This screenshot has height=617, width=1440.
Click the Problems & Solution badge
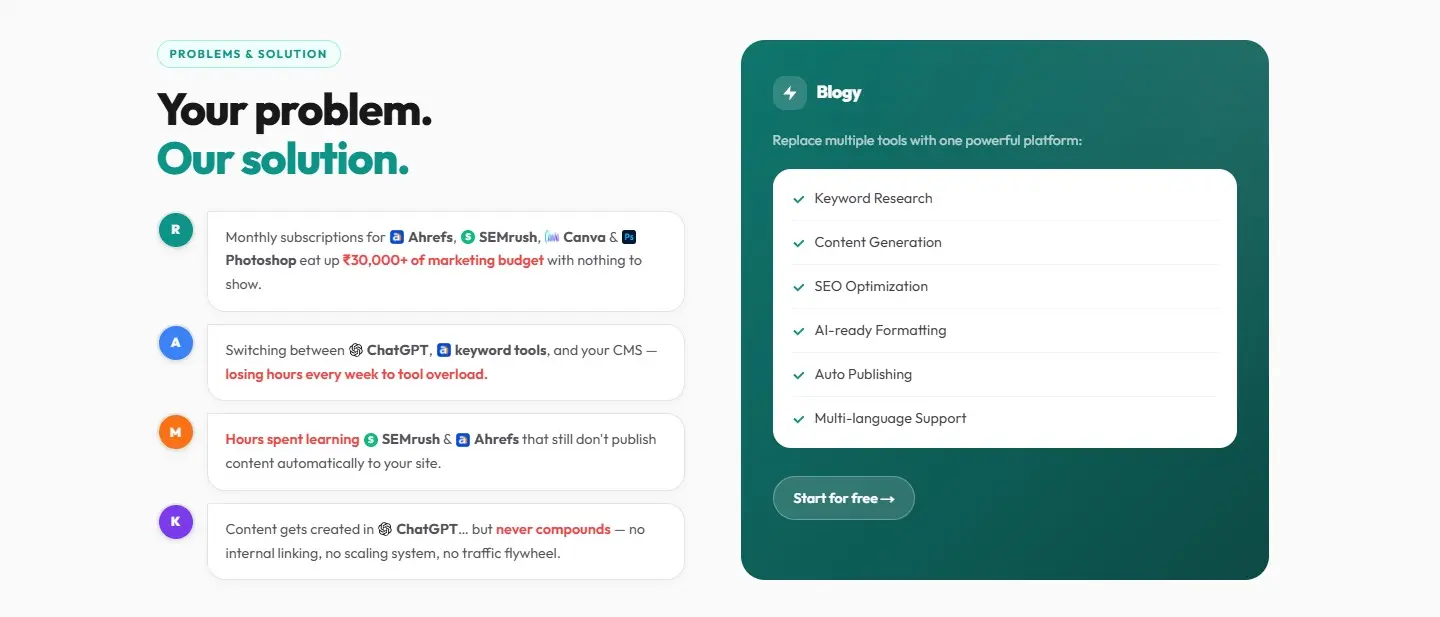tap(249, 54)
